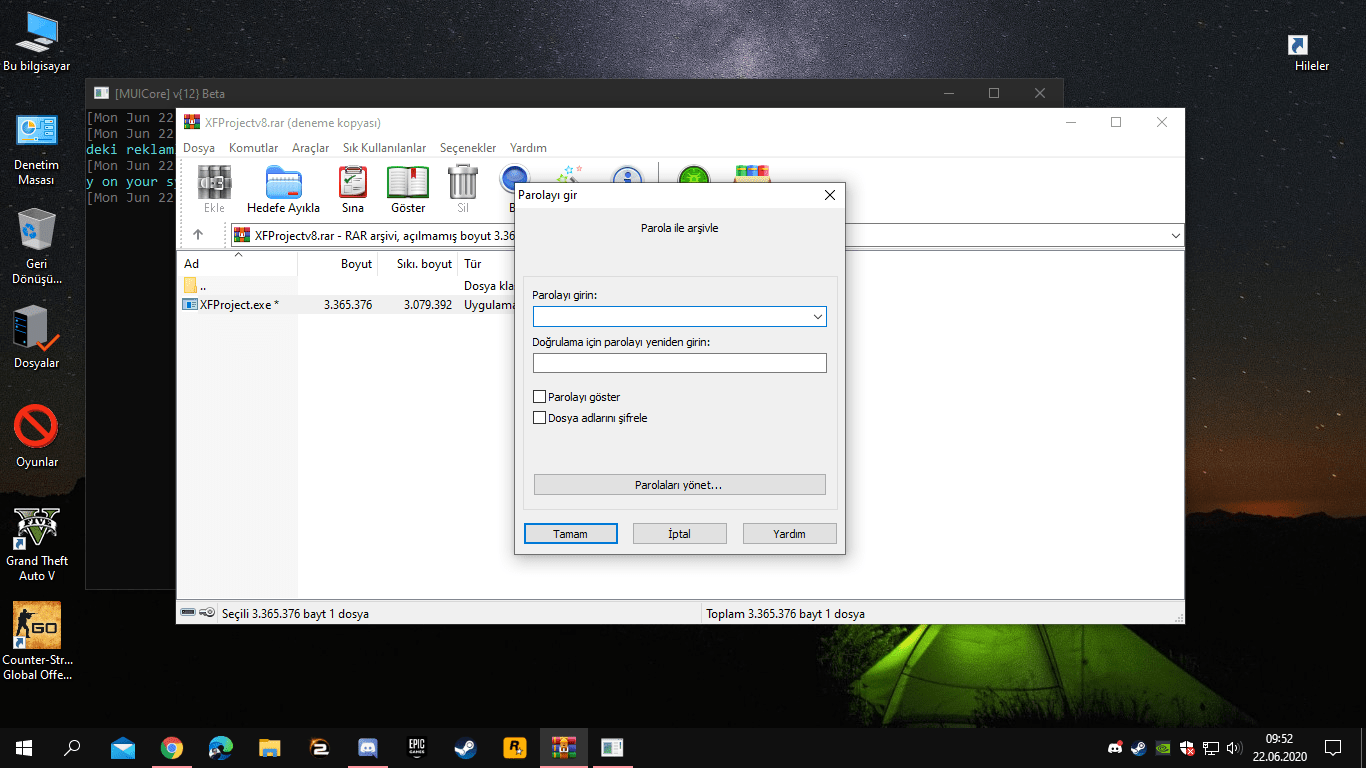
Task: Select the Hileler desktop shortcut
Action: pos(1311,53)
